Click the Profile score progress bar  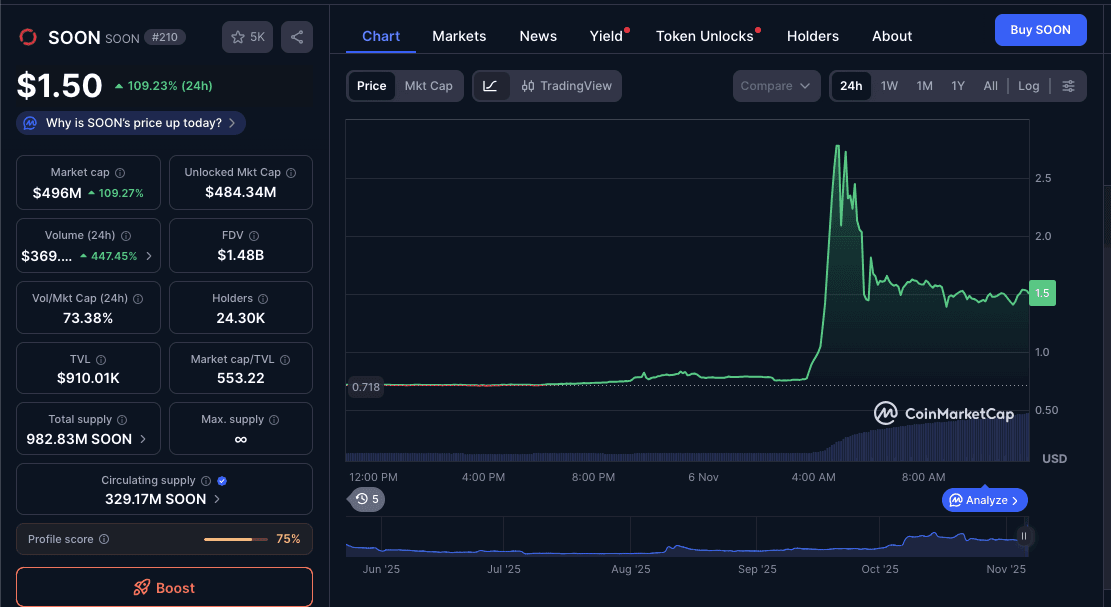pyautogui.click(x=237, y=538)
